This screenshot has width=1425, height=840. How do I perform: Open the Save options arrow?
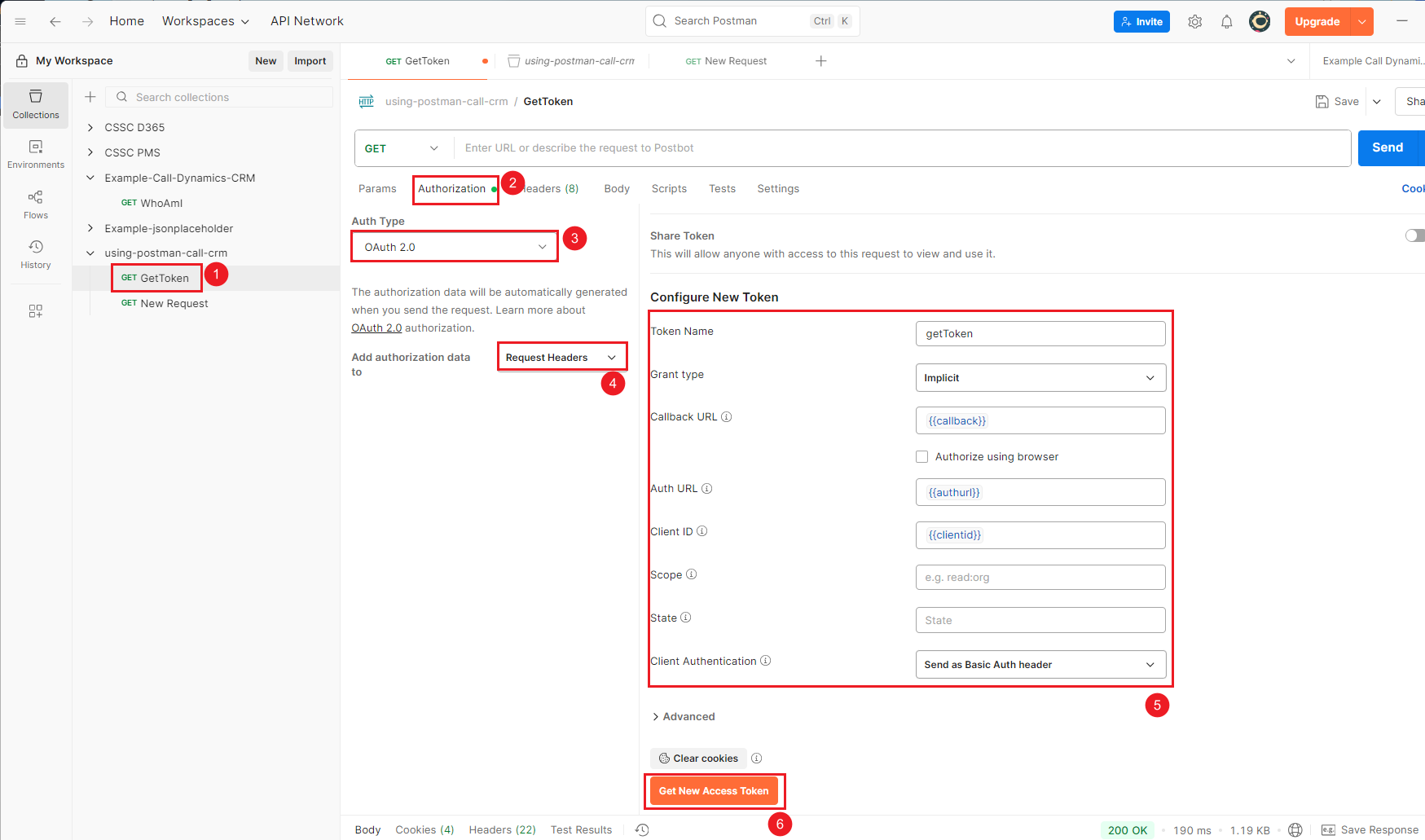pyautogui.click(x=1377, y=102)
